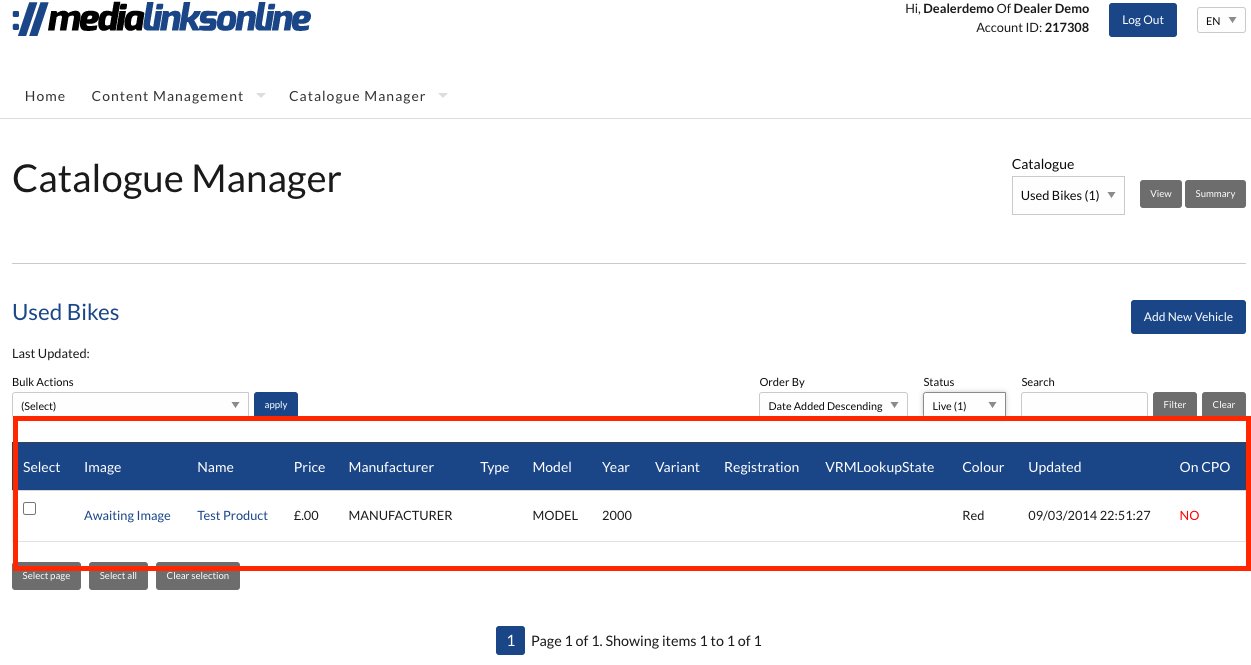Expand the Bulk Actions select box
This screenshot has width=1251, height=665.
click(130, 405)
